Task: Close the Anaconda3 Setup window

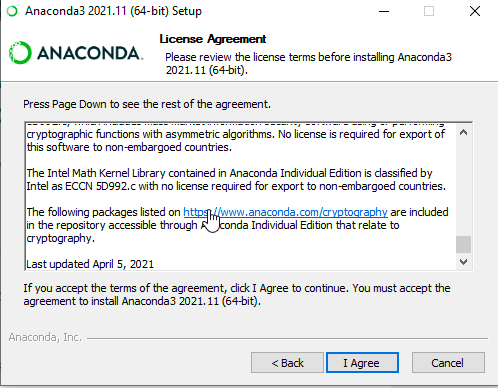Action: [475, 11]
